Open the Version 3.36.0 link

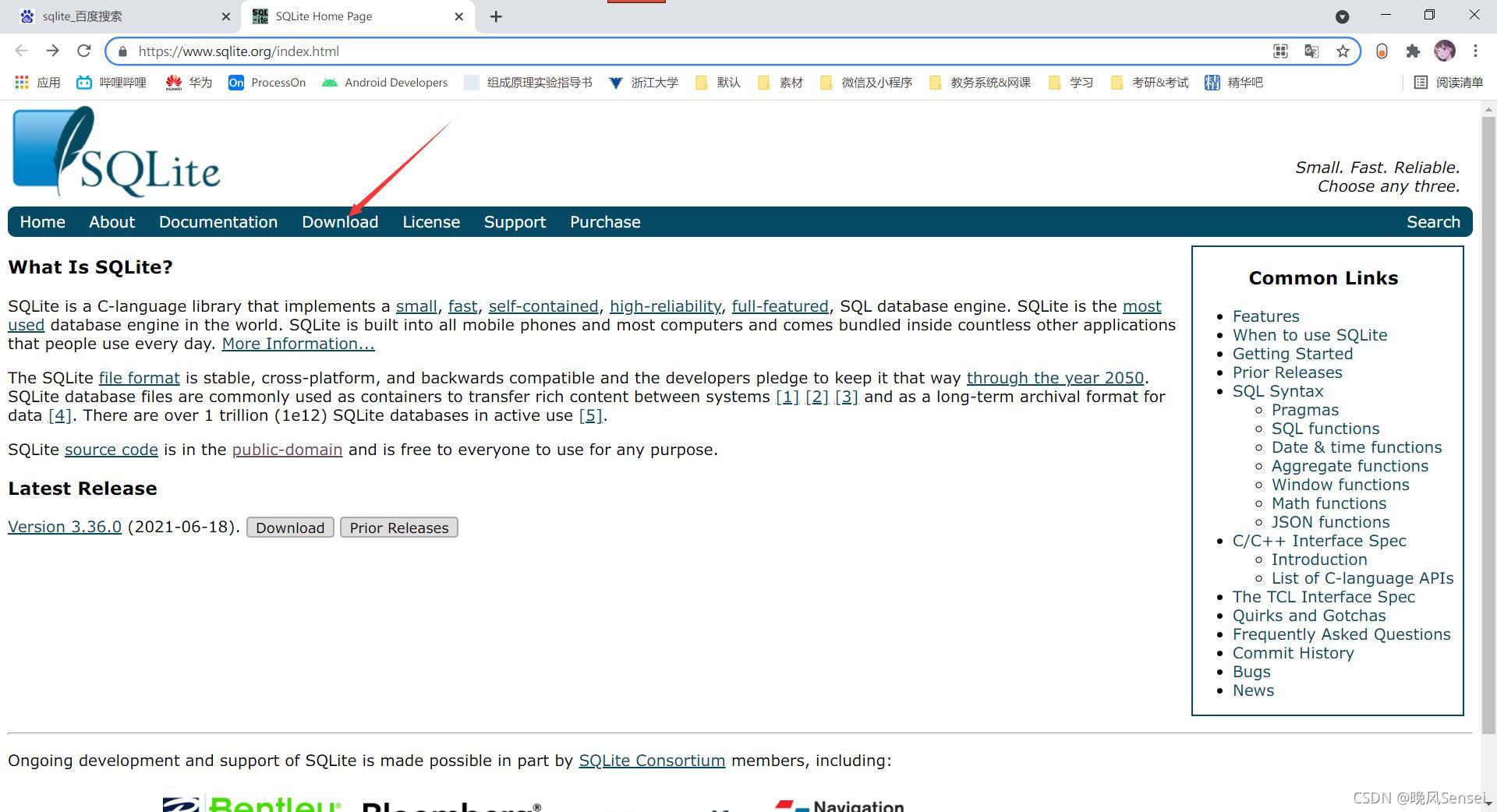[65, 527]
